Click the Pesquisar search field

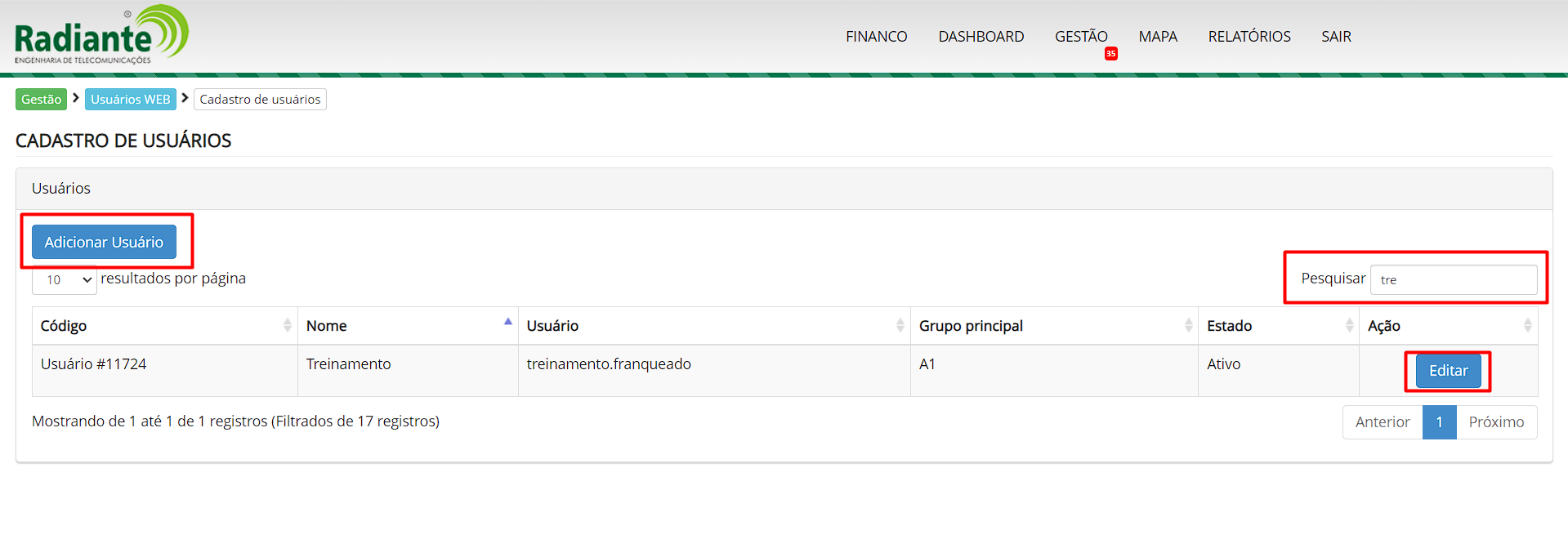1453,279
